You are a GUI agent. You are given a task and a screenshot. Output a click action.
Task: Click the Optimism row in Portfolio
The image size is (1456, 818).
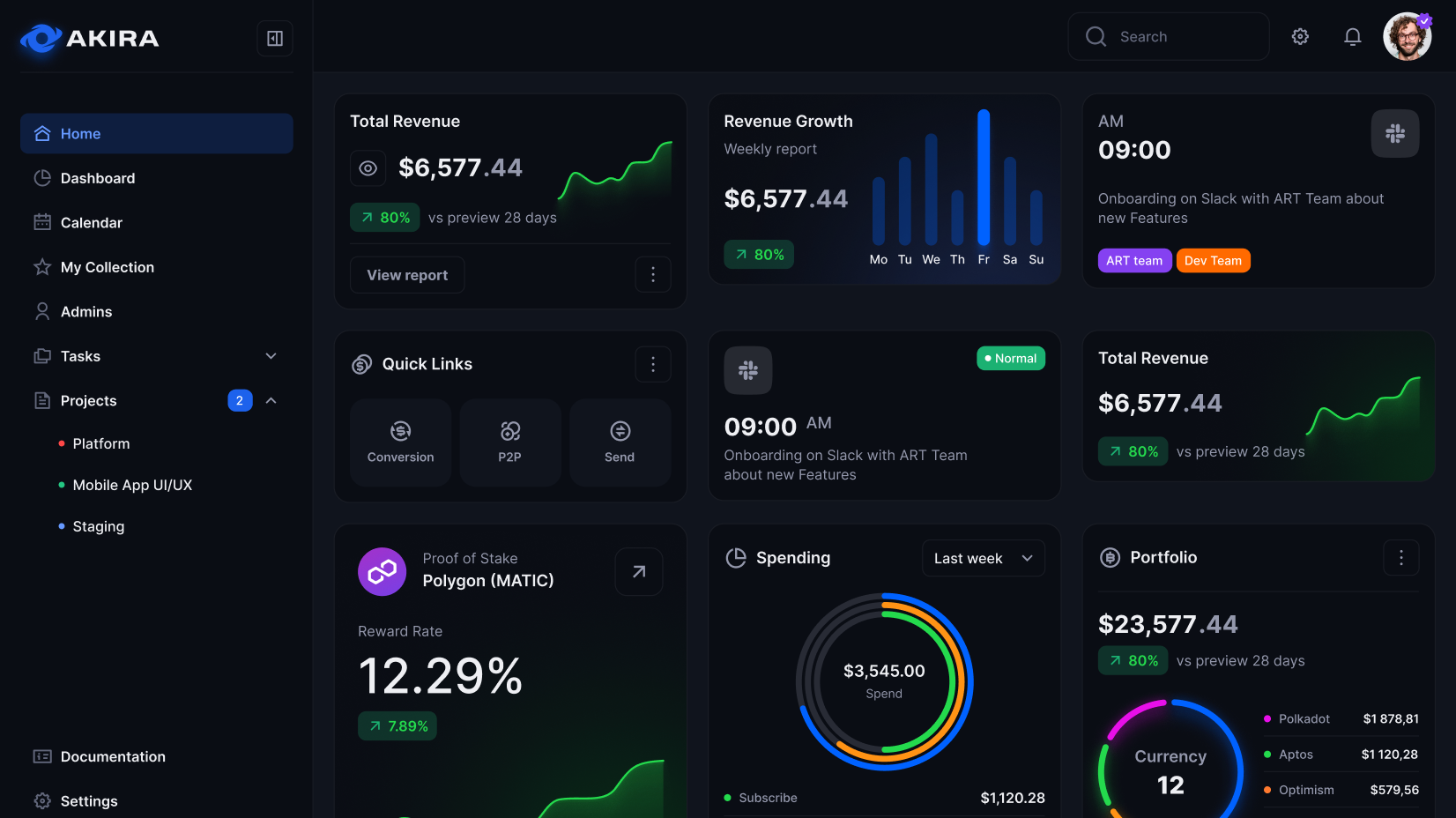pyautogui.click(x=1341, y=790)
